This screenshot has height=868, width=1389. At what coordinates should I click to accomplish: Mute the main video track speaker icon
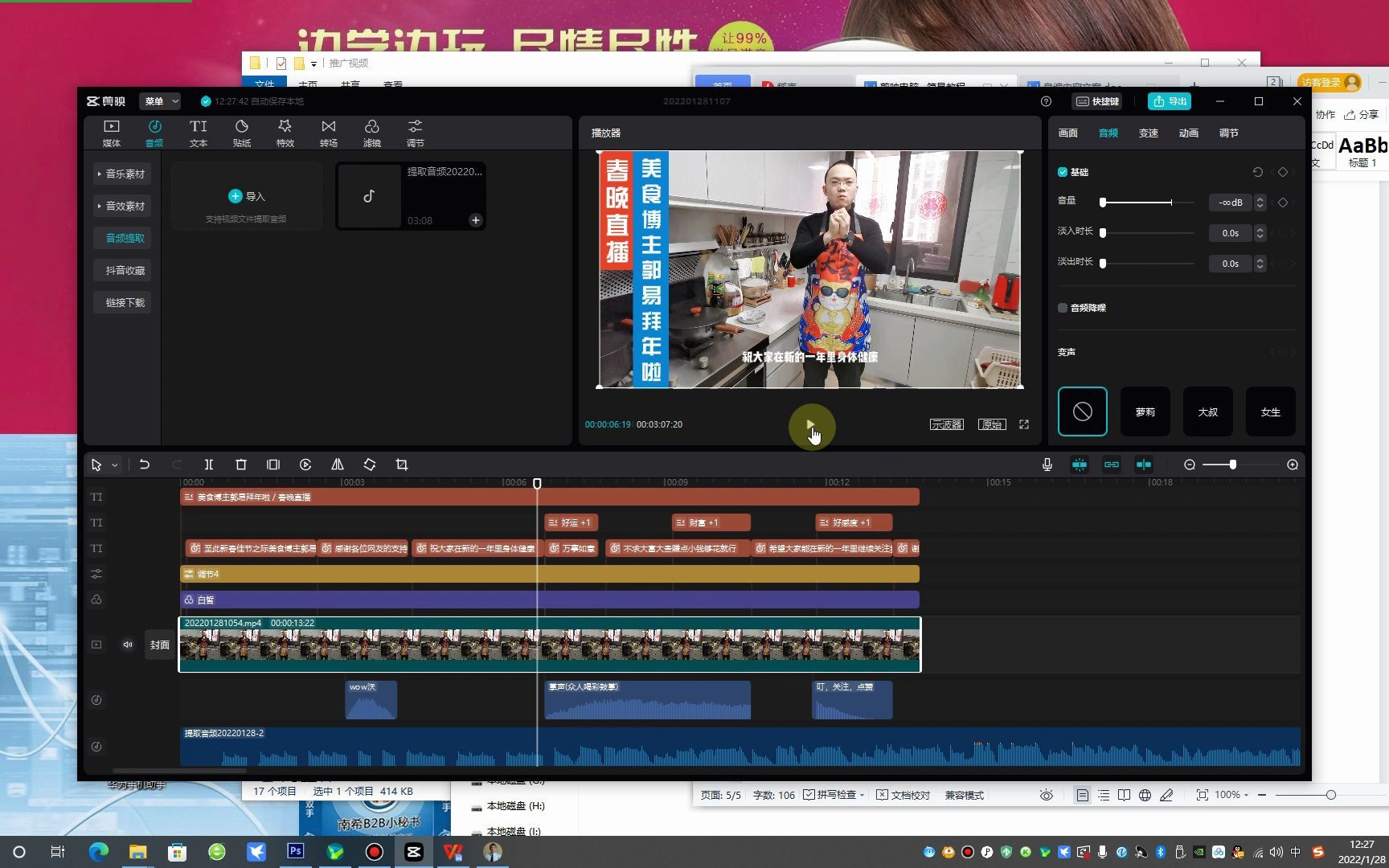pyautogui.click(x=128, y=645)
